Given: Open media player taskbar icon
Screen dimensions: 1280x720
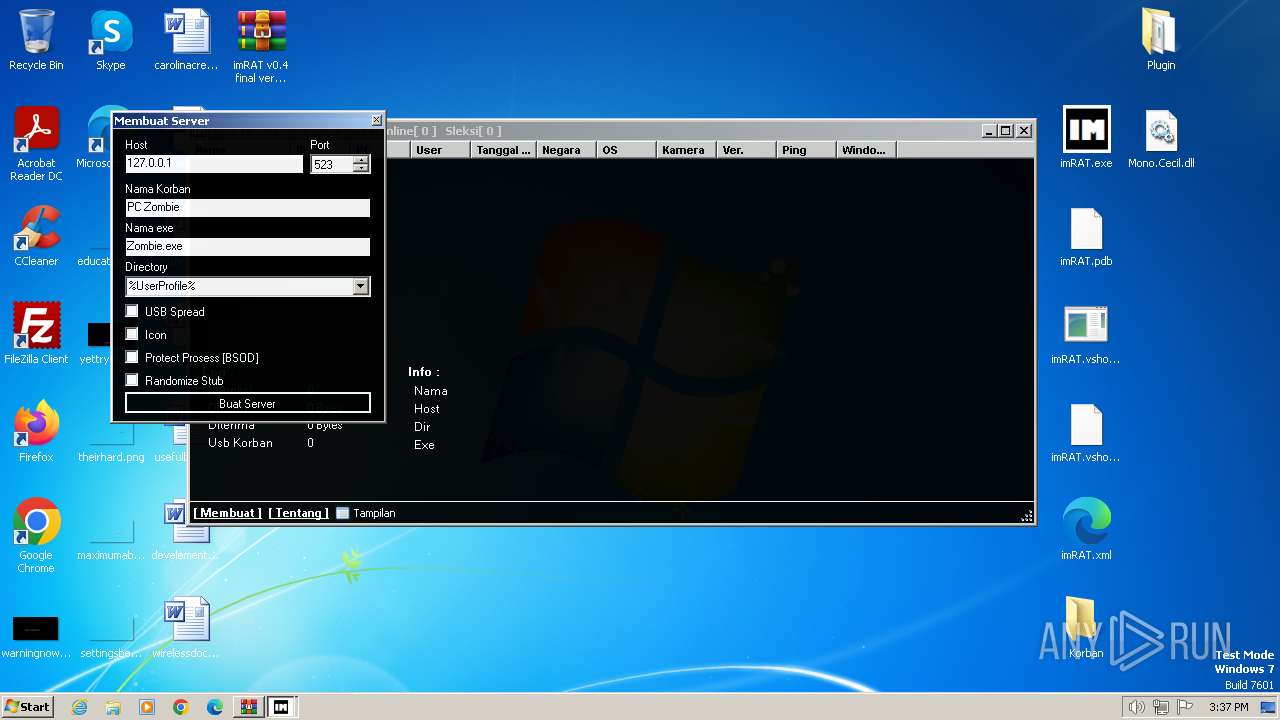Looking at the screenshot, I should tap(147, 707).
